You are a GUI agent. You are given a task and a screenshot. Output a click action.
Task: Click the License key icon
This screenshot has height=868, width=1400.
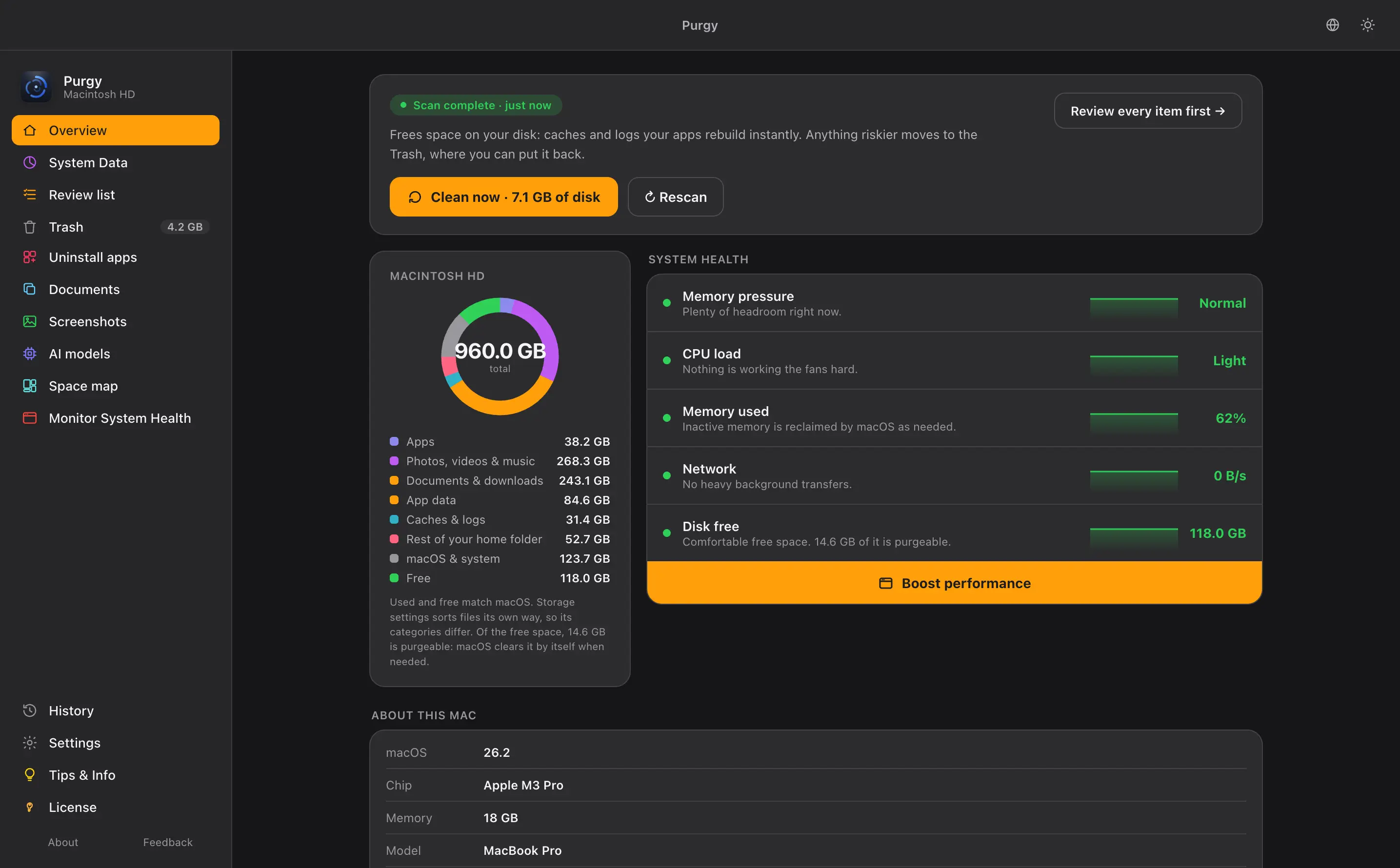click(29, 807)
